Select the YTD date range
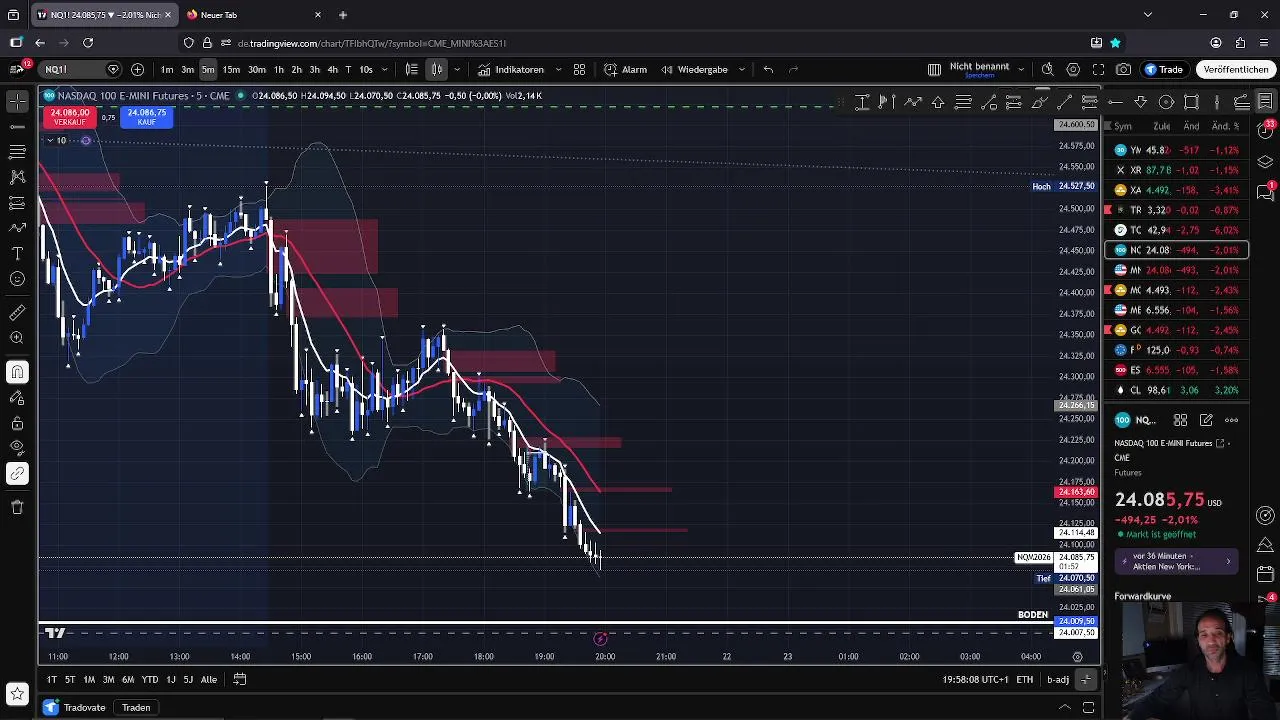 (149, 679)
